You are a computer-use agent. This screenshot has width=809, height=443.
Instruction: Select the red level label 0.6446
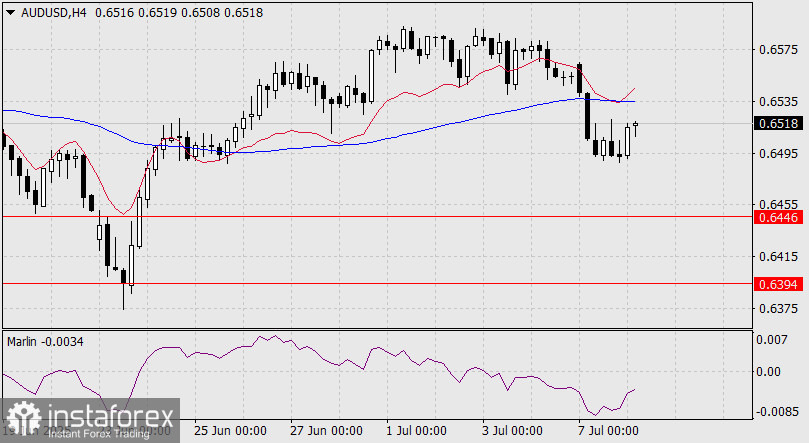(778, 217)
